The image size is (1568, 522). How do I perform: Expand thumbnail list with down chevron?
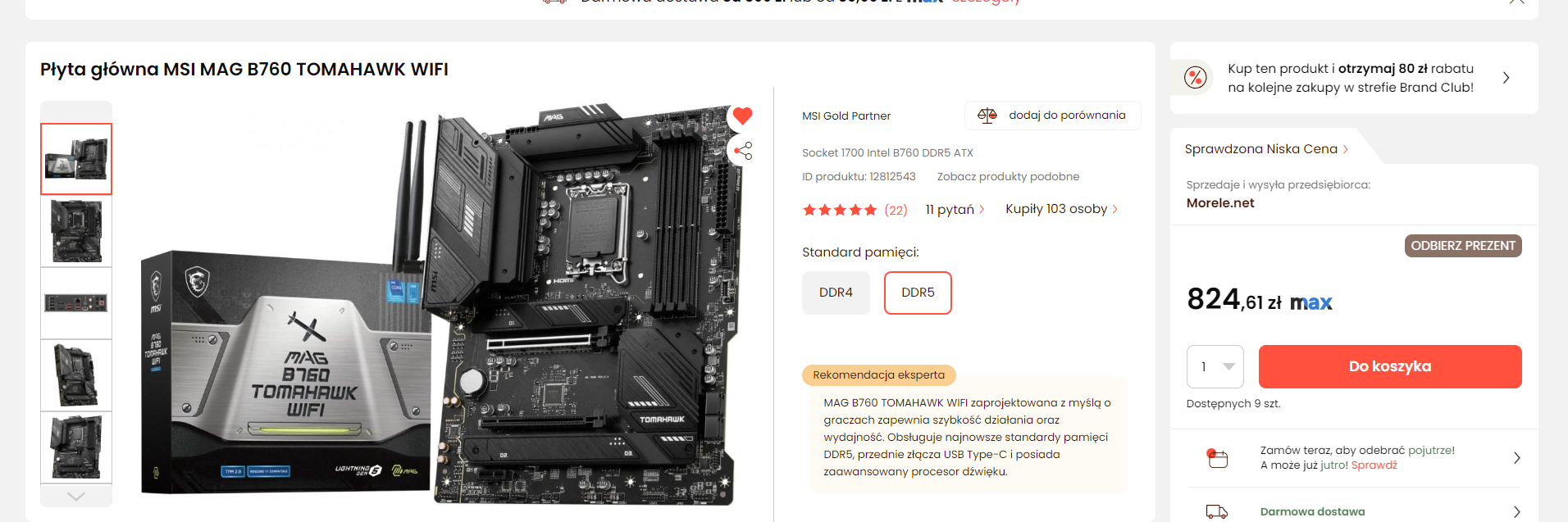pyautogui.click(x=76, y=496)
